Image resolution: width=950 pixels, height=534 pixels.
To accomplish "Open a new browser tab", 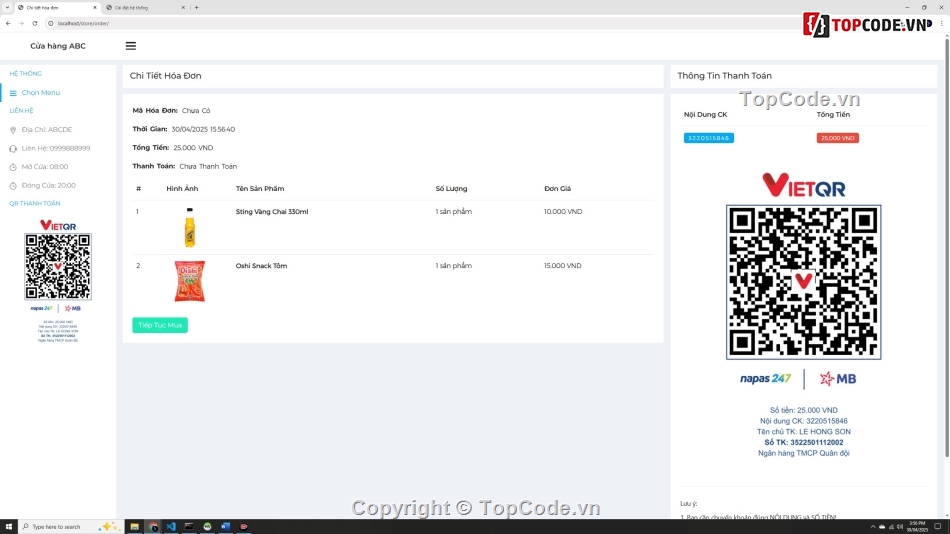I will [196, 7].
